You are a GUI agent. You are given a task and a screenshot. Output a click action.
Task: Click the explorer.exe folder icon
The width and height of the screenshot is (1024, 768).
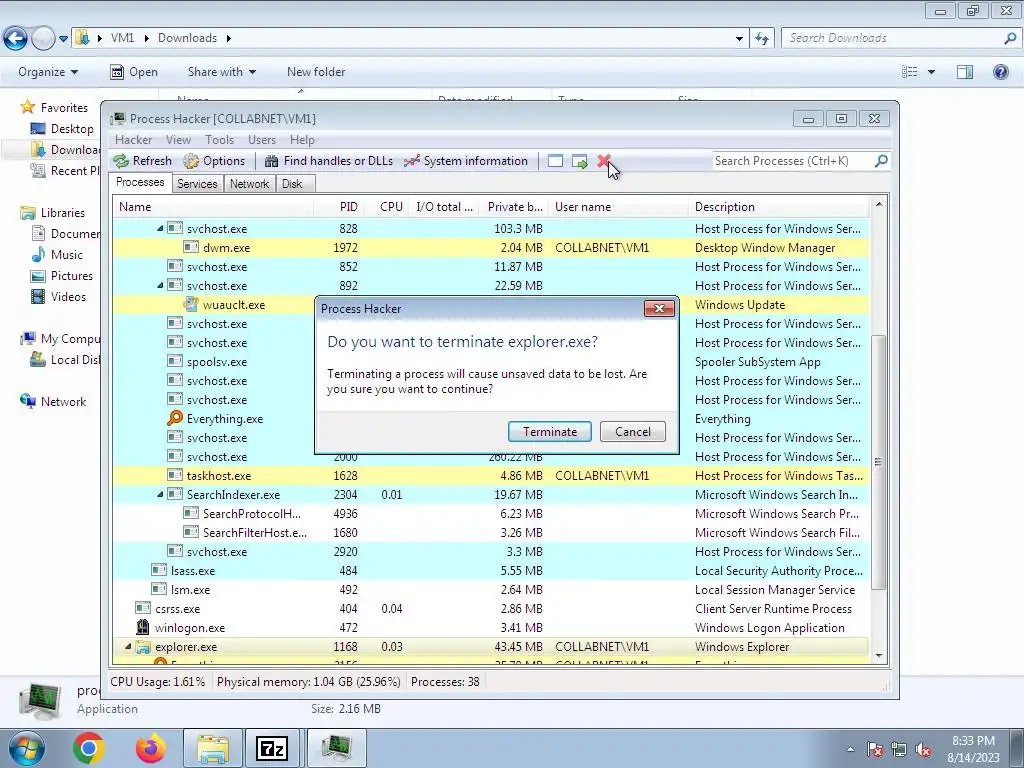143,647
